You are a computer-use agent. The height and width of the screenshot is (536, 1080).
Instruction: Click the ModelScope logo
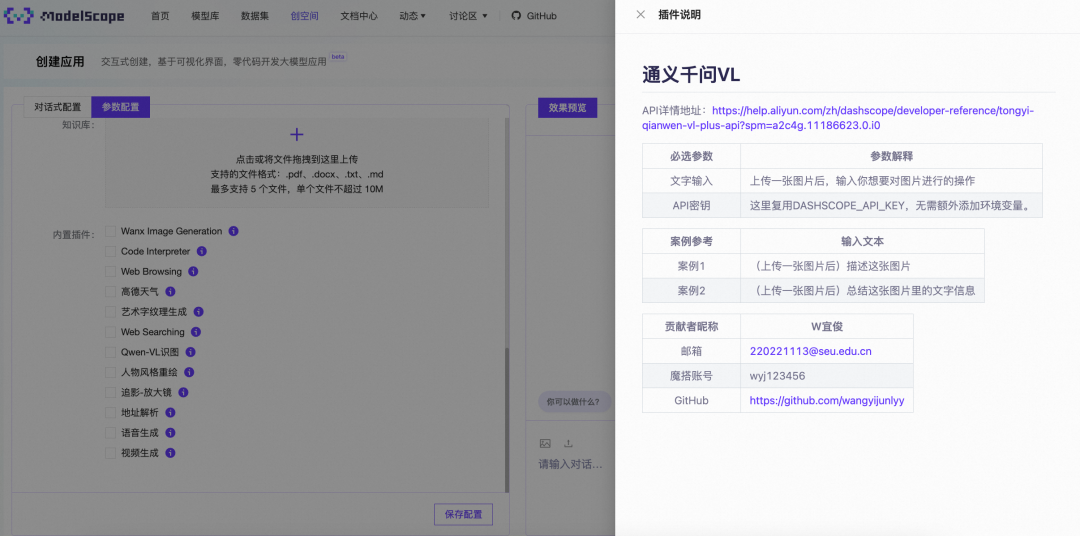(64, 15)
